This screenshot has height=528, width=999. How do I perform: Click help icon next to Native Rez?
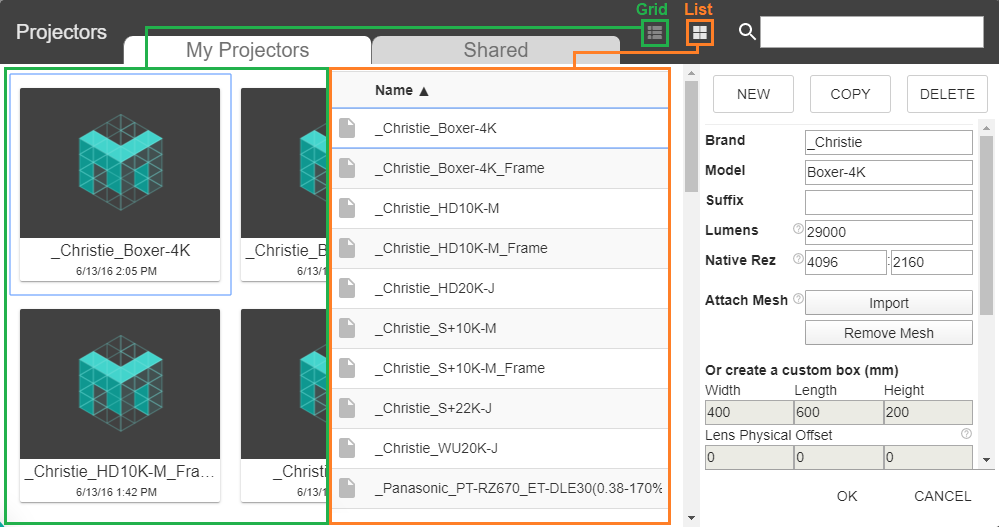(x=798, y=260)
